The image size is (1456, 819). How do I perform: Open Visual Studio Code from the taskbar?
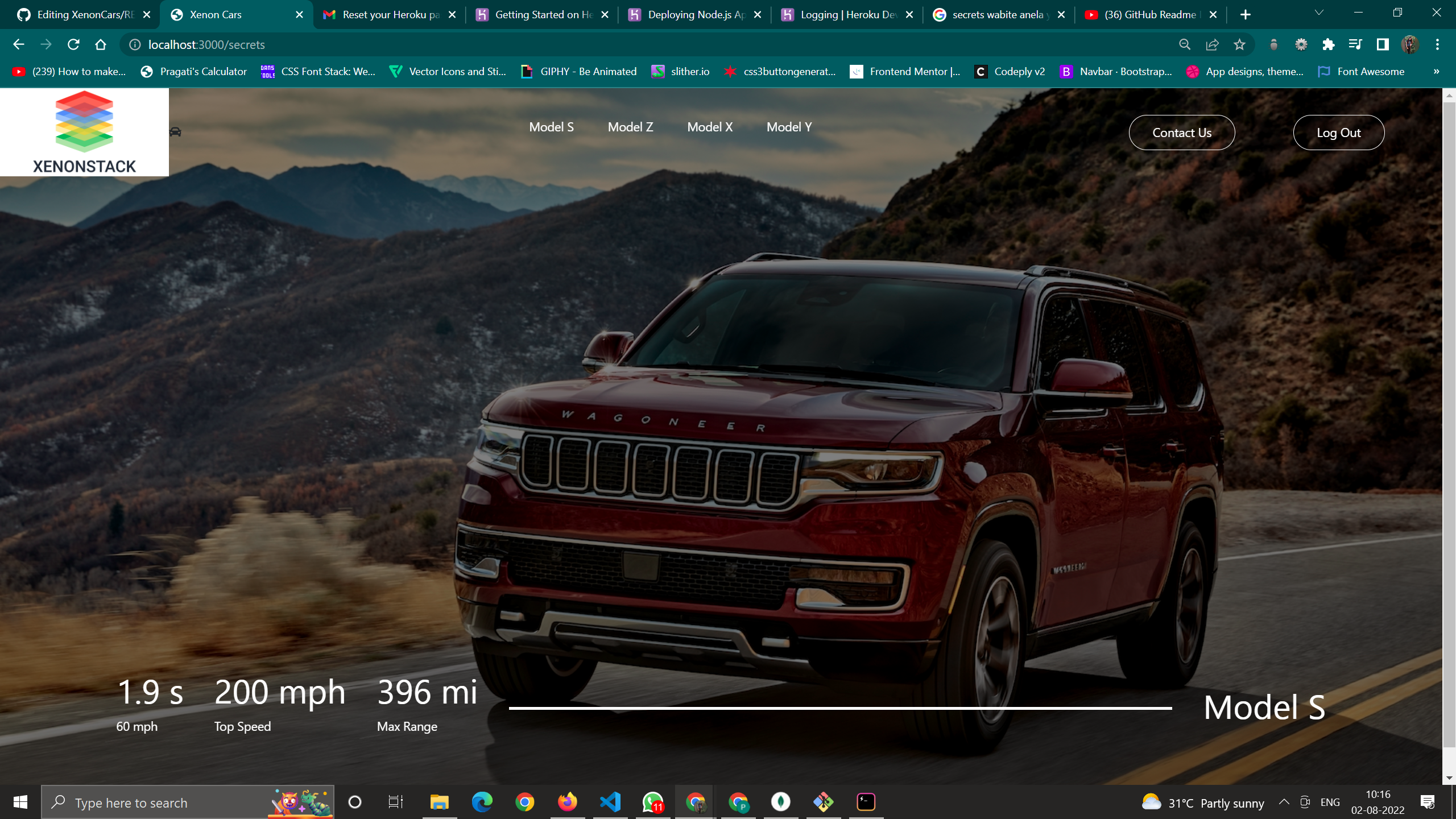tap(610, 803)
